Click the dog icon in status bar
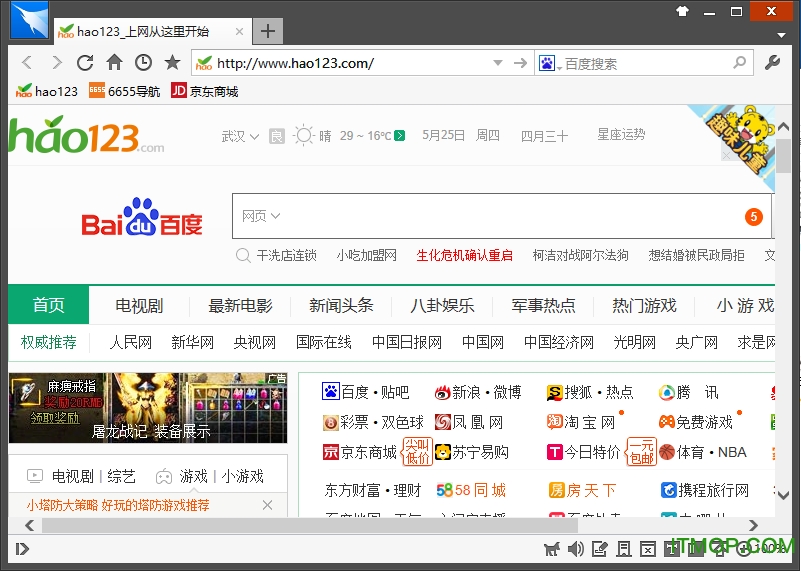This screenshot has width=801, height=571. pyautogui.click(x=551, y=549)
